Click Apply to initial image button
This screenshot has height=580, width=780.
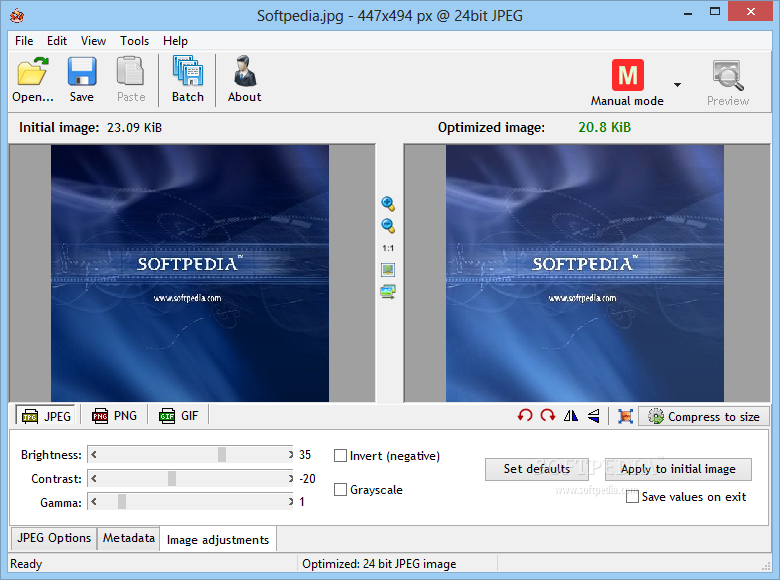678,469
